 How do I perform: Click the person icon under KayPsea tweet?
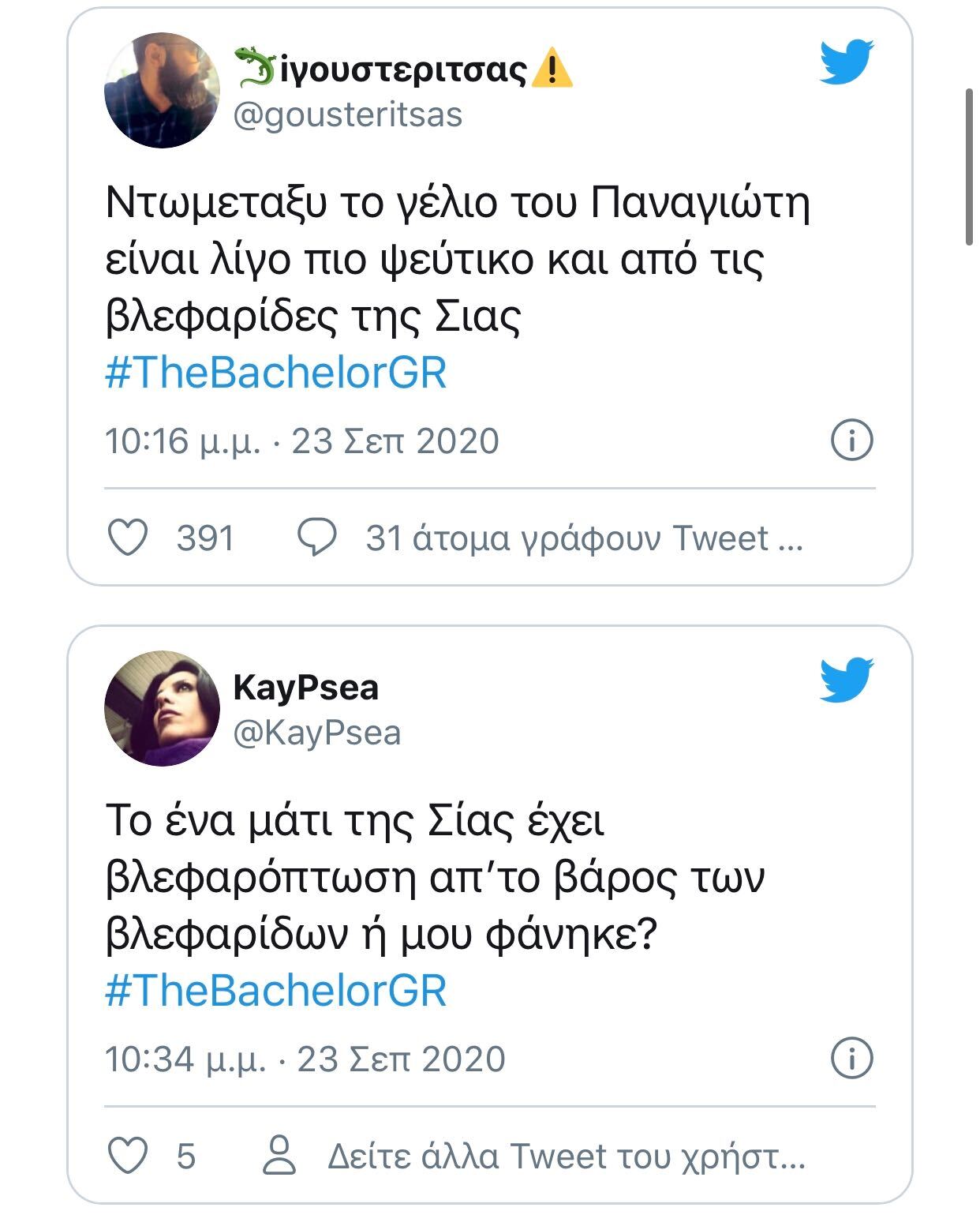coord(279,1157)
